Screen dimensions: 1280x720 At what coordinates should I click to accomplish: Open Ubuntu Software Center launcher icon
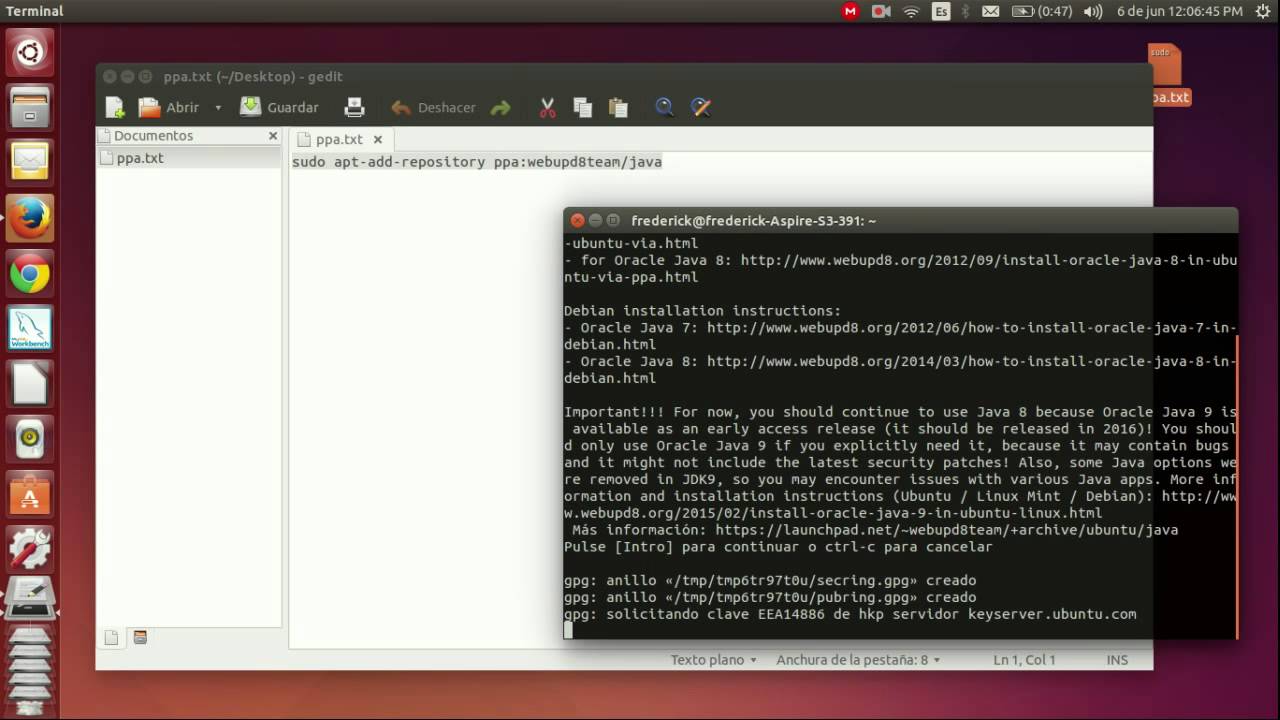(x=29, y=492)
